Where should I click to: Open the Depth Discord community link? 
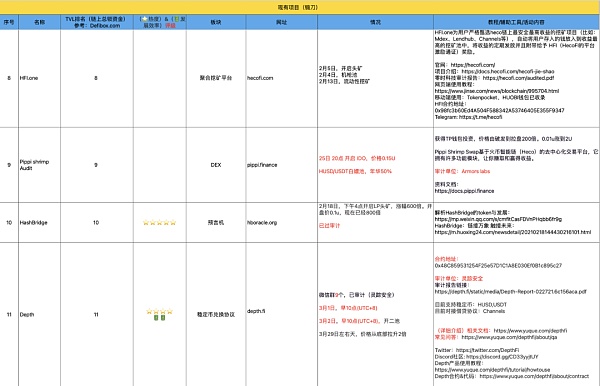[502, 357]
